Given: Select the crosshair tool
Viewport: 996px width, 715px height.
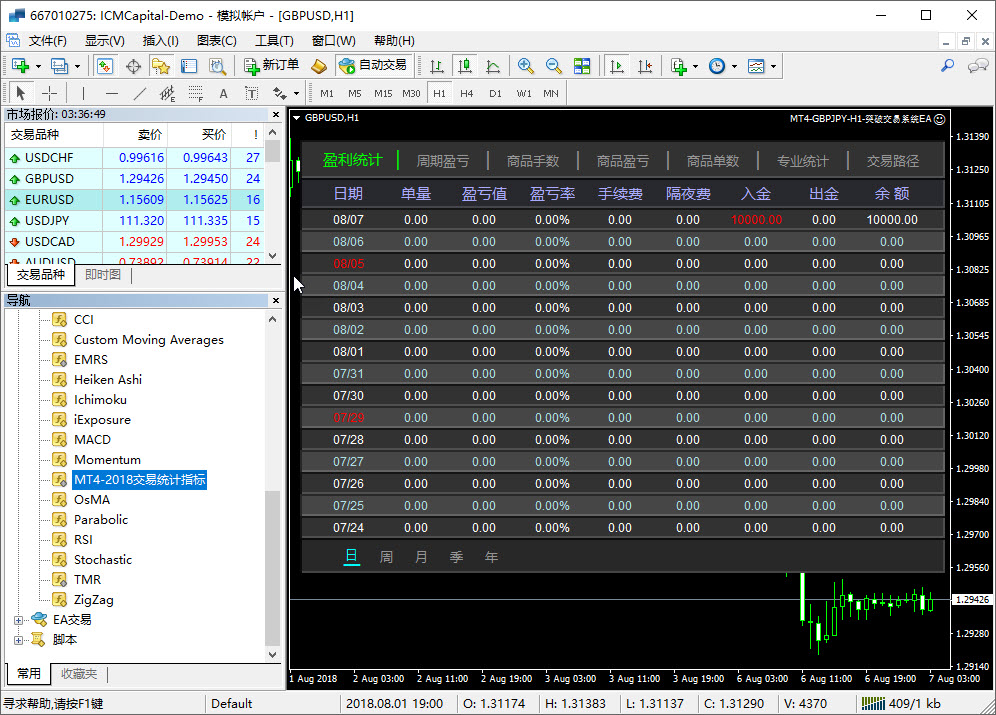Looking at the screenshot, I should [x=49, y=94].
